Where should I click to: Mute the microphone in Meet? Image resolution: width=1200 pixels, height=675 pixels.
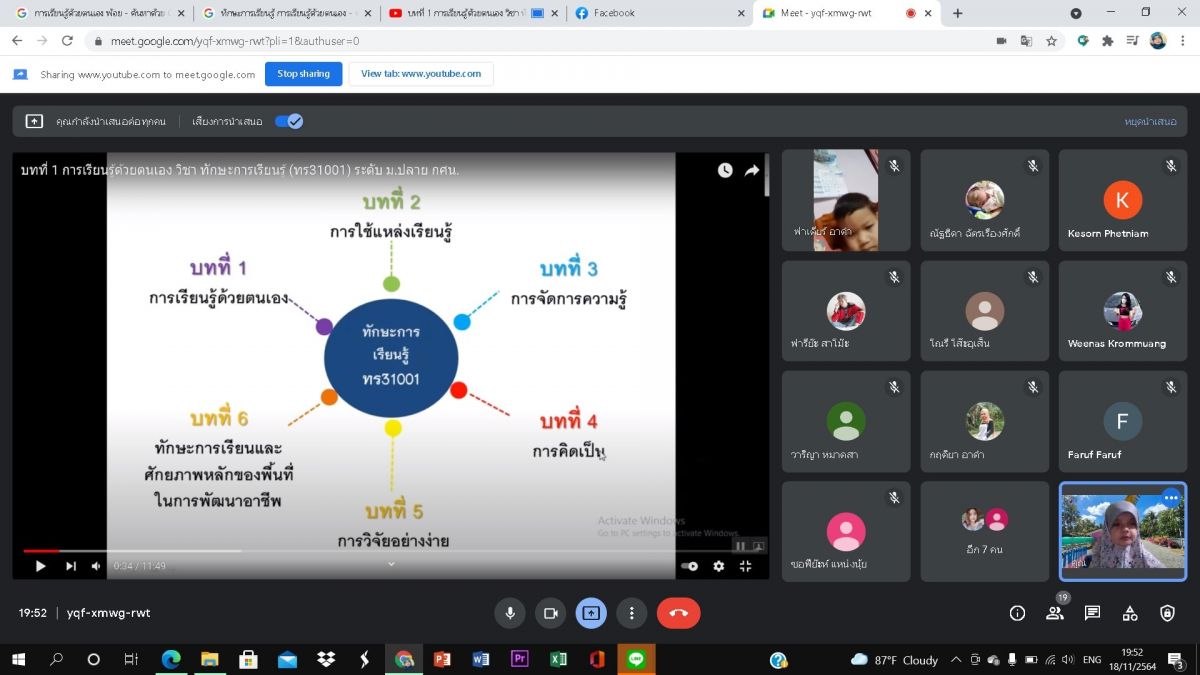pos(510,613)
